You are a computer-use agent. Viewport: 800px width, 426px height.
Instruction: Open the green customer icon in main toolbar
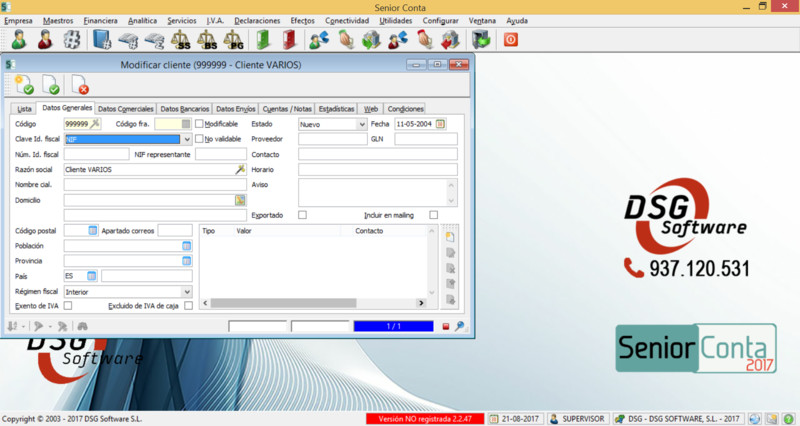(19, 40)
